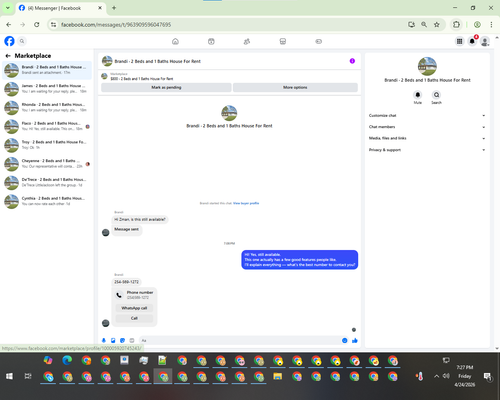Open Copilot from the taskbar
Viewport: 500px width, 400px height.
click(48, 360)
